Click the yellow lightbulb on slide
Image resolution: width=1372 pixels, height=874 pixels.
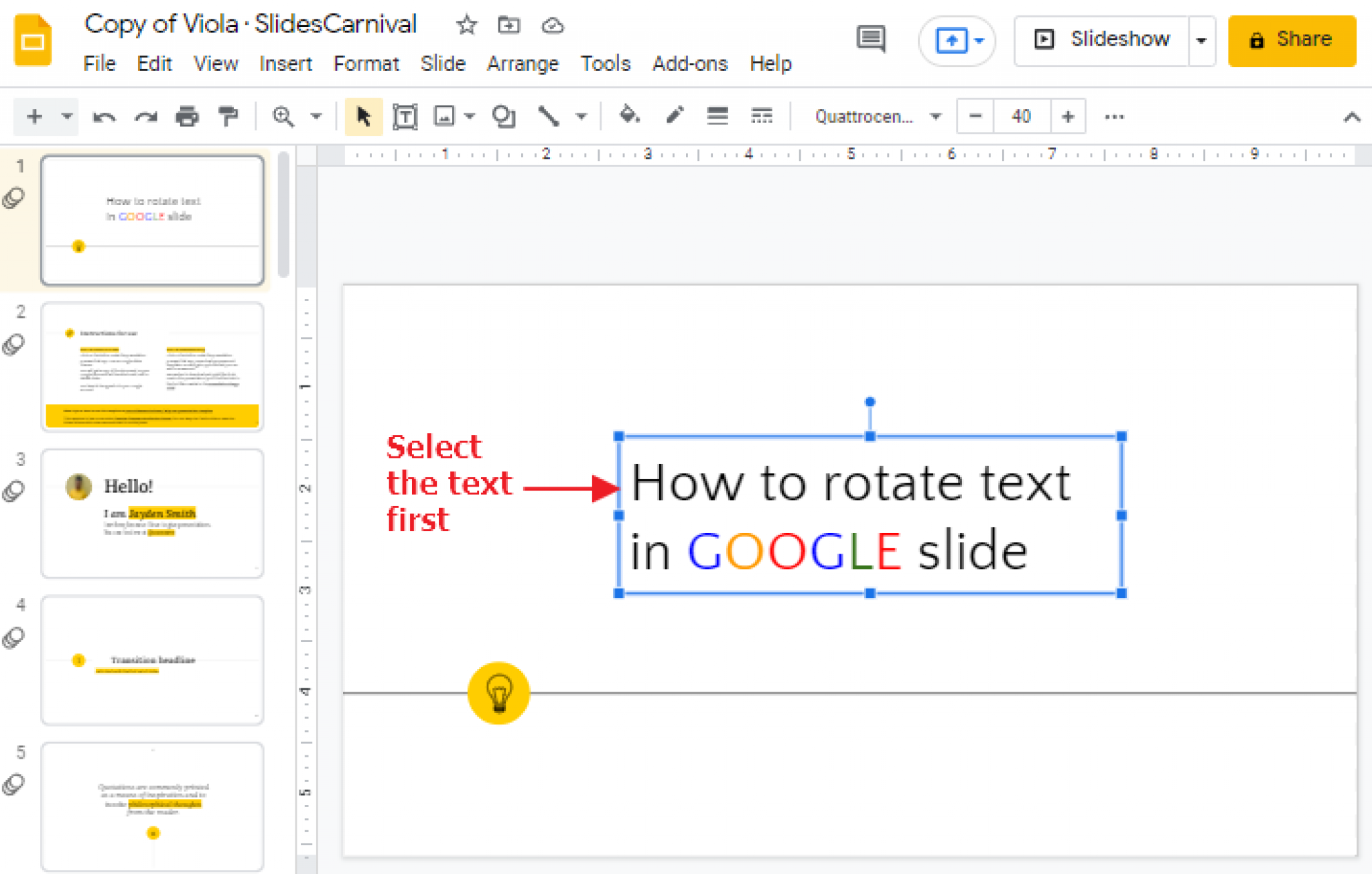[x=498, y=693]
